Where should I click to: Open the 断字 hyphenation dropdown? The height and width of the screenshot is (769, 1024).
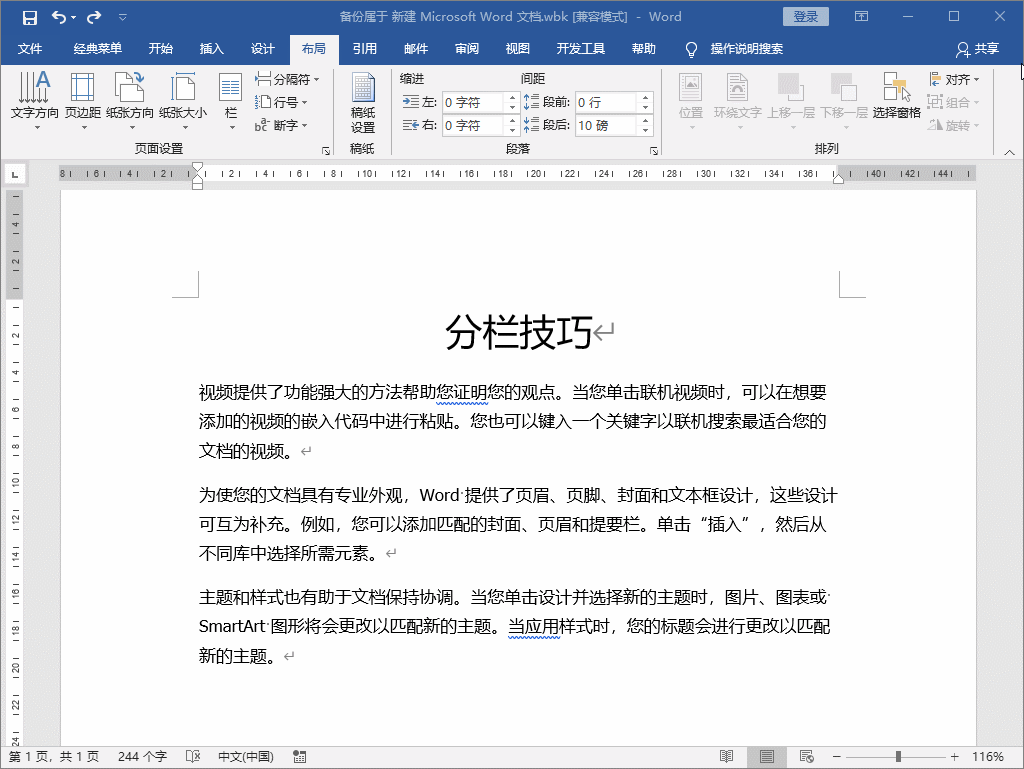[281, 125]
